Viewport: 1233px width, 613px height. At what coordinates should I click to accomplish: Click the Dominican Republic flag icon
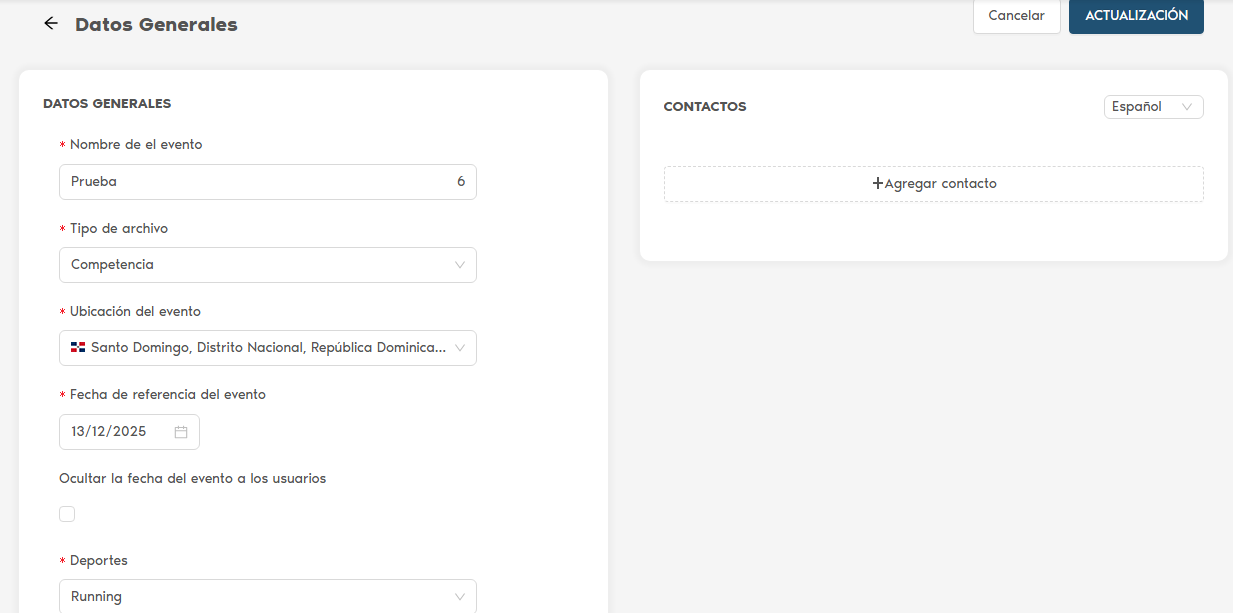pyautogui.click(x=78, y=348)
